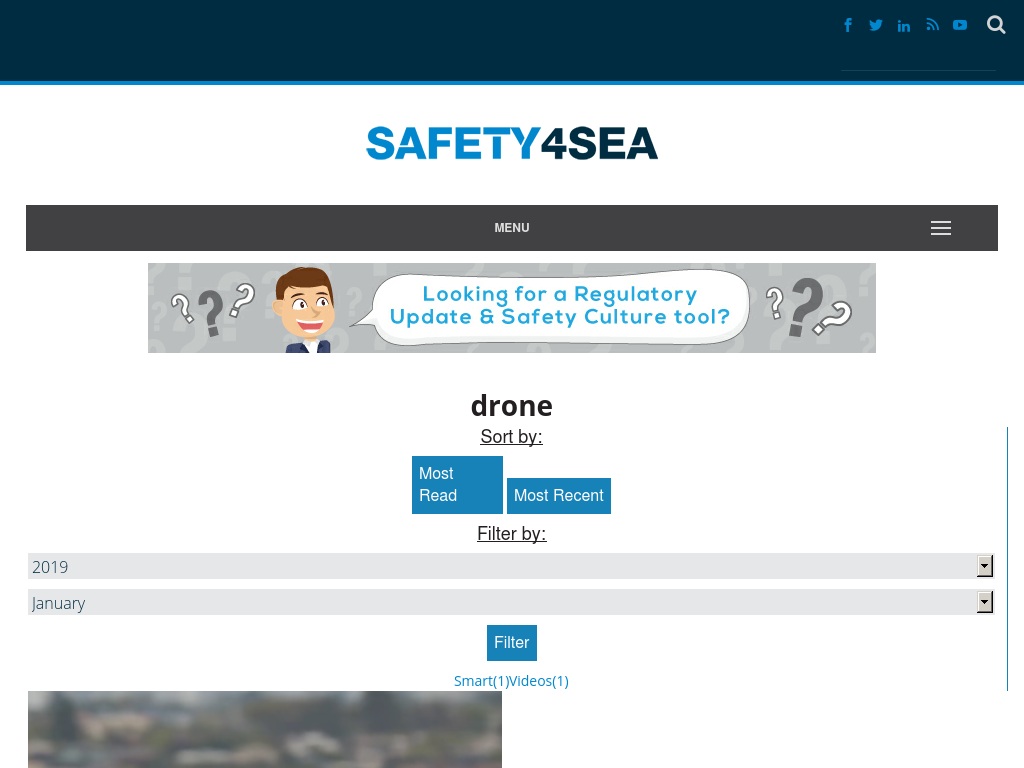Sort results by Most Recent
Screen dimensions: 1024x768
(x=559, y=496)
